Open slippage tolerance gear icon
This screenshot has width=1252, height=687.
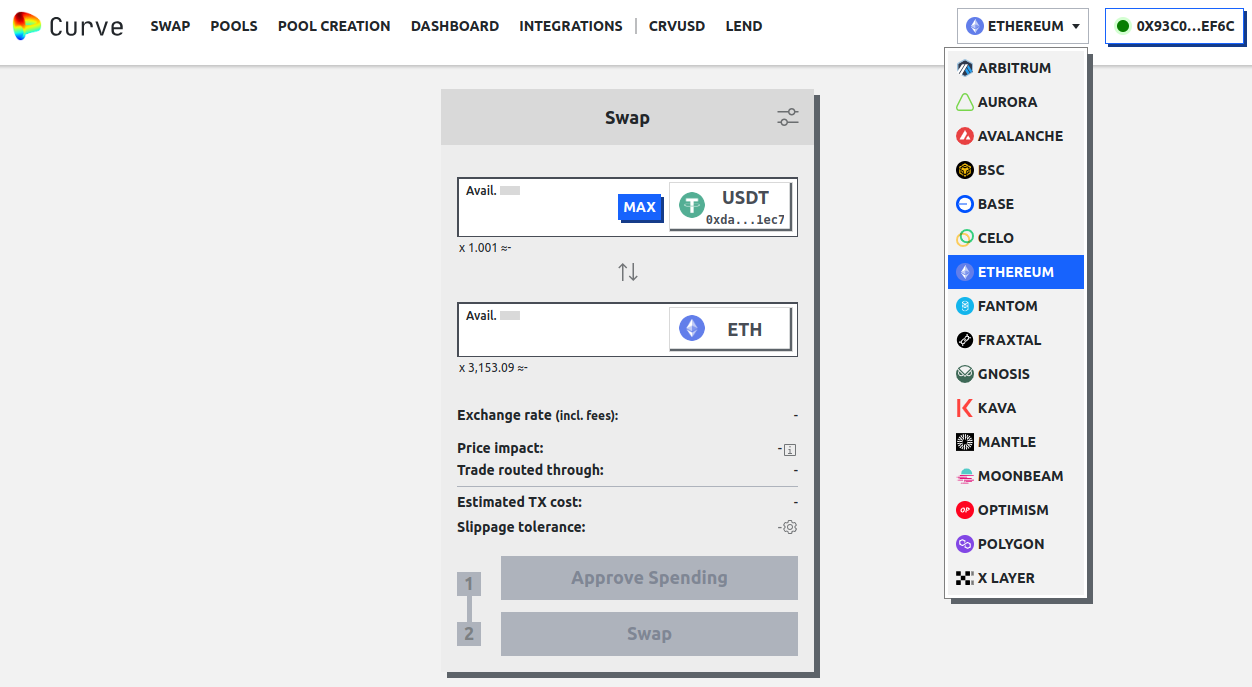(790, 527)
